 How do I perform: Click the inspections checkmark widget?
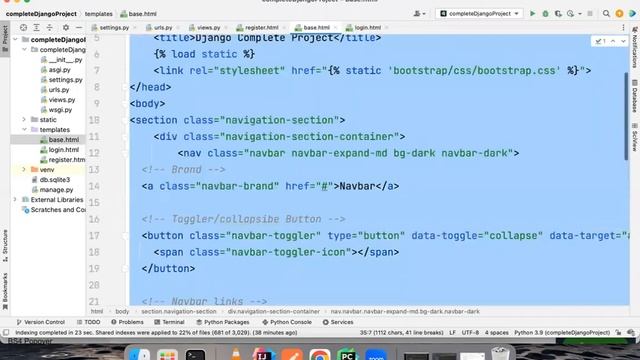tap(600, 41)
